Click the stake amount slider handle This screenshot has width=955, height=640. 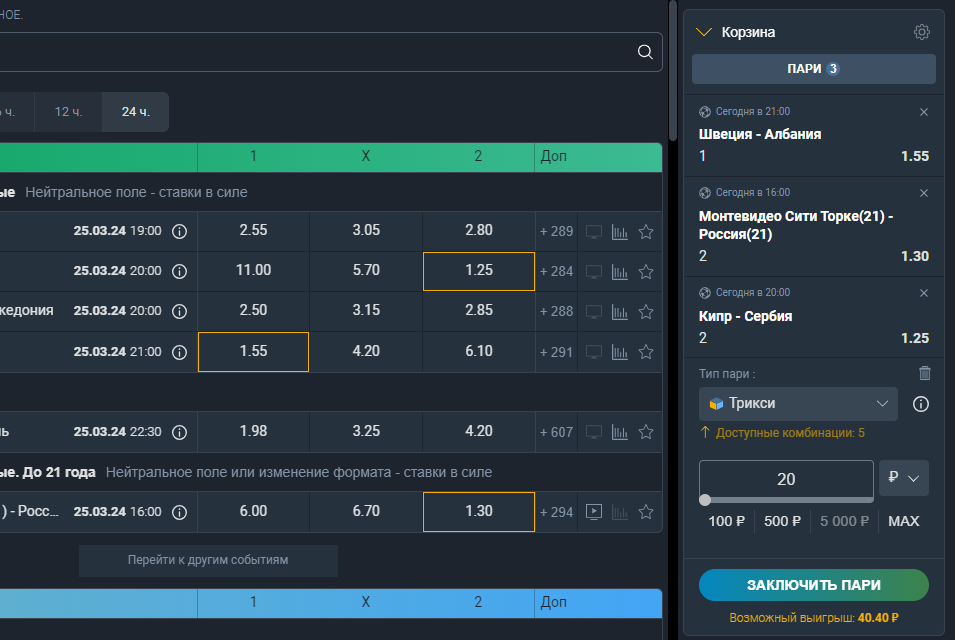point(705,500)
